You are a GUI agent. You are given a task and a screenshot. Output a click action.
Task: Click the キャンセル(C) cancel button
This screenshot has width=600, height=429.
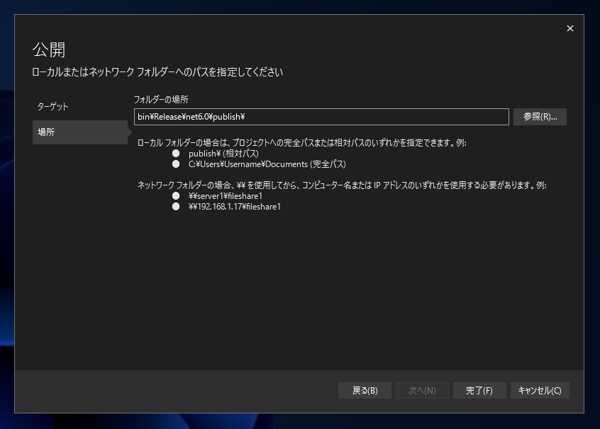click(540, 390)
